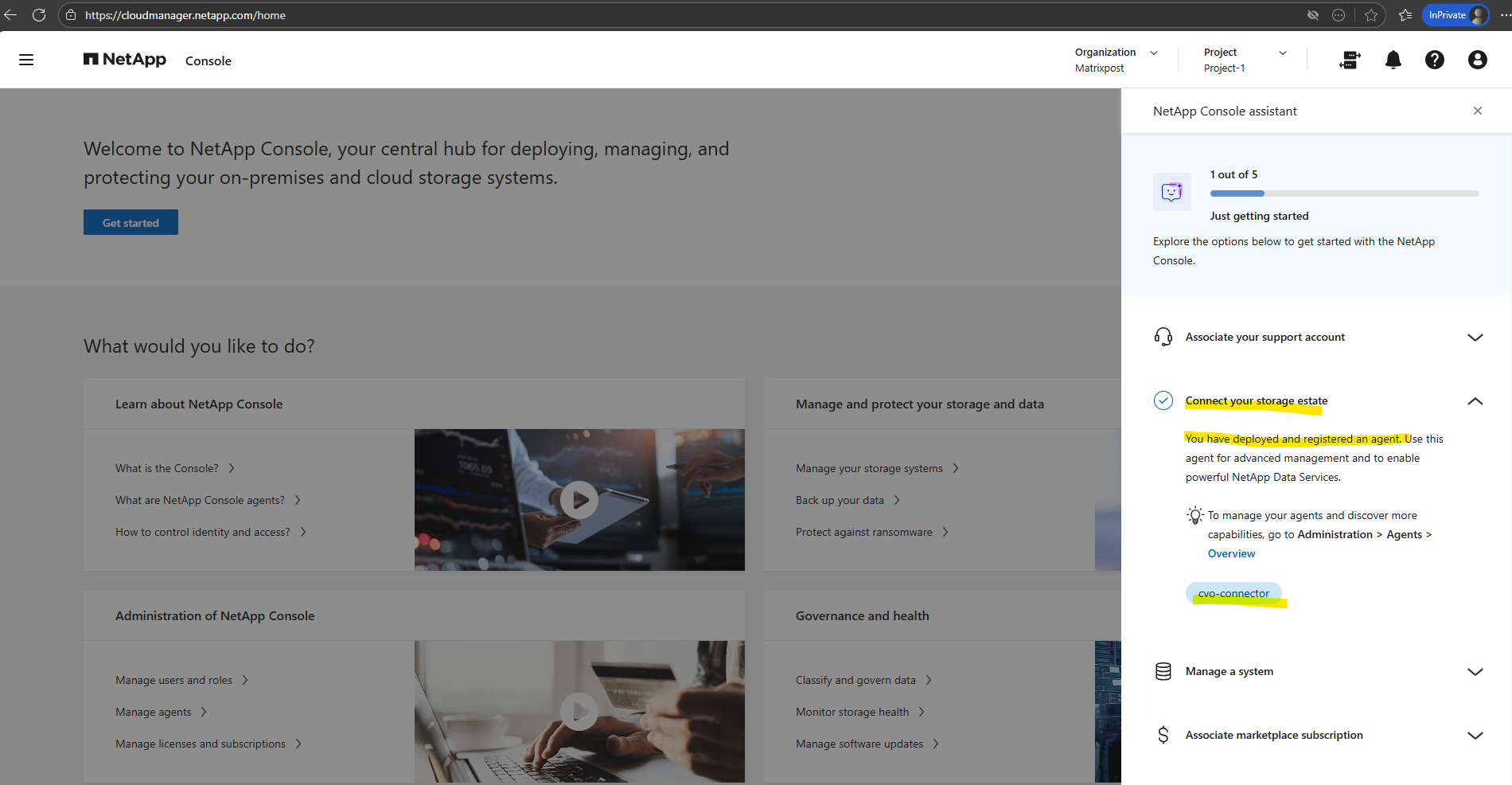
Task: Open the agents icon in header
Action: point(1350,60)
